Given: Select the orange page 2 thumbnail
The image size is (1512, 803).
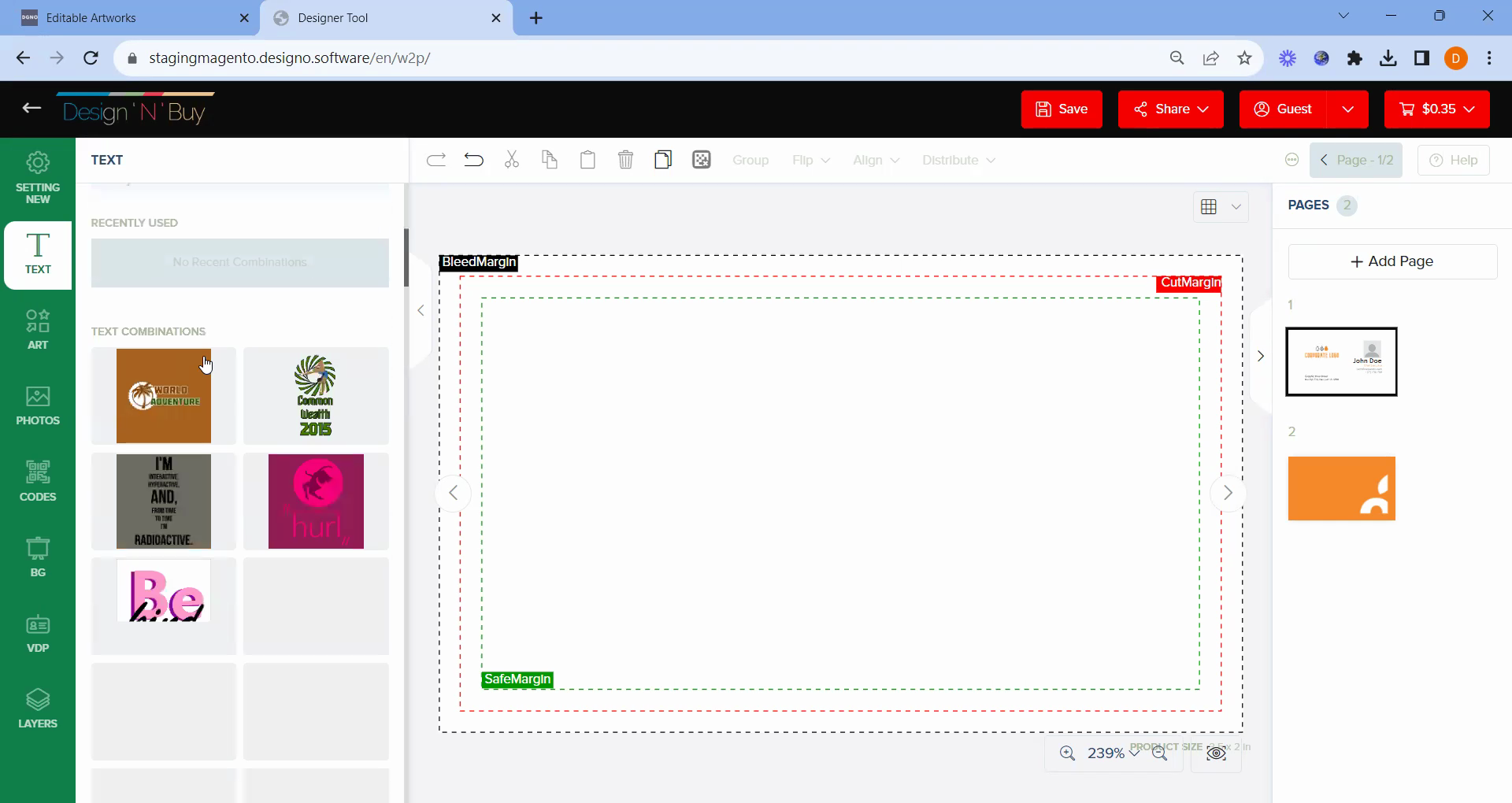Looking at the screenshot, I should (1341, 488).
